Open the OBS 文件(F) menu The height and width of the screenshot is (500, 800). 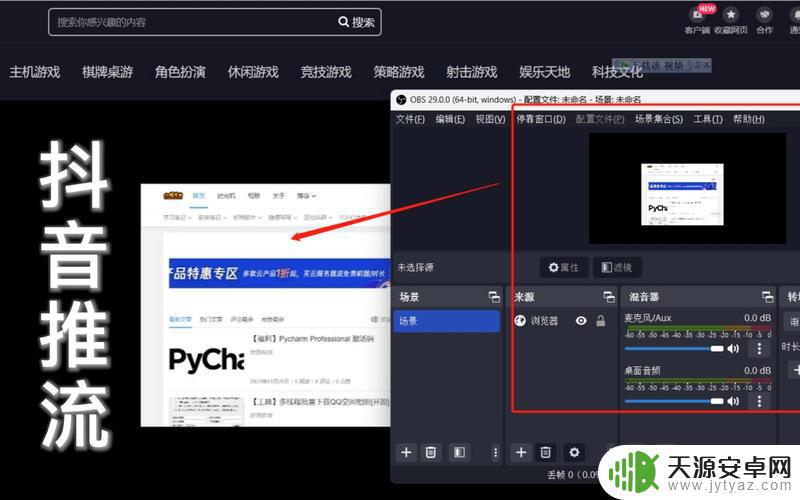pos(410,119)
